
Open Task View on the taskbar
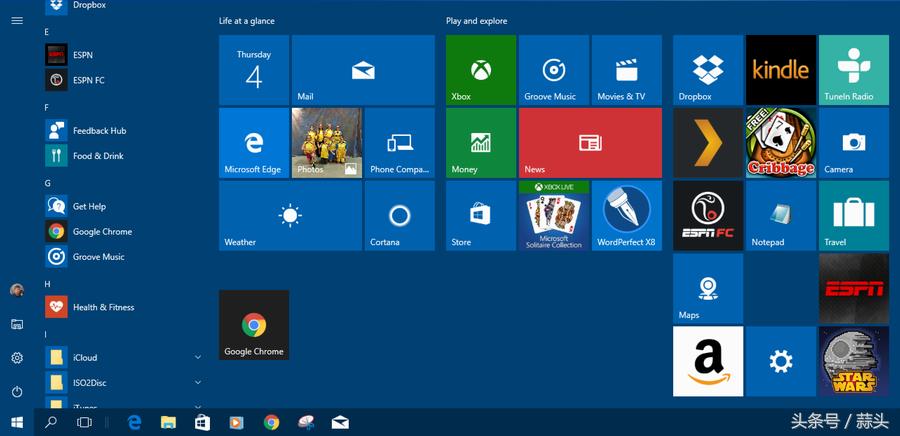(x=84, y=423)
